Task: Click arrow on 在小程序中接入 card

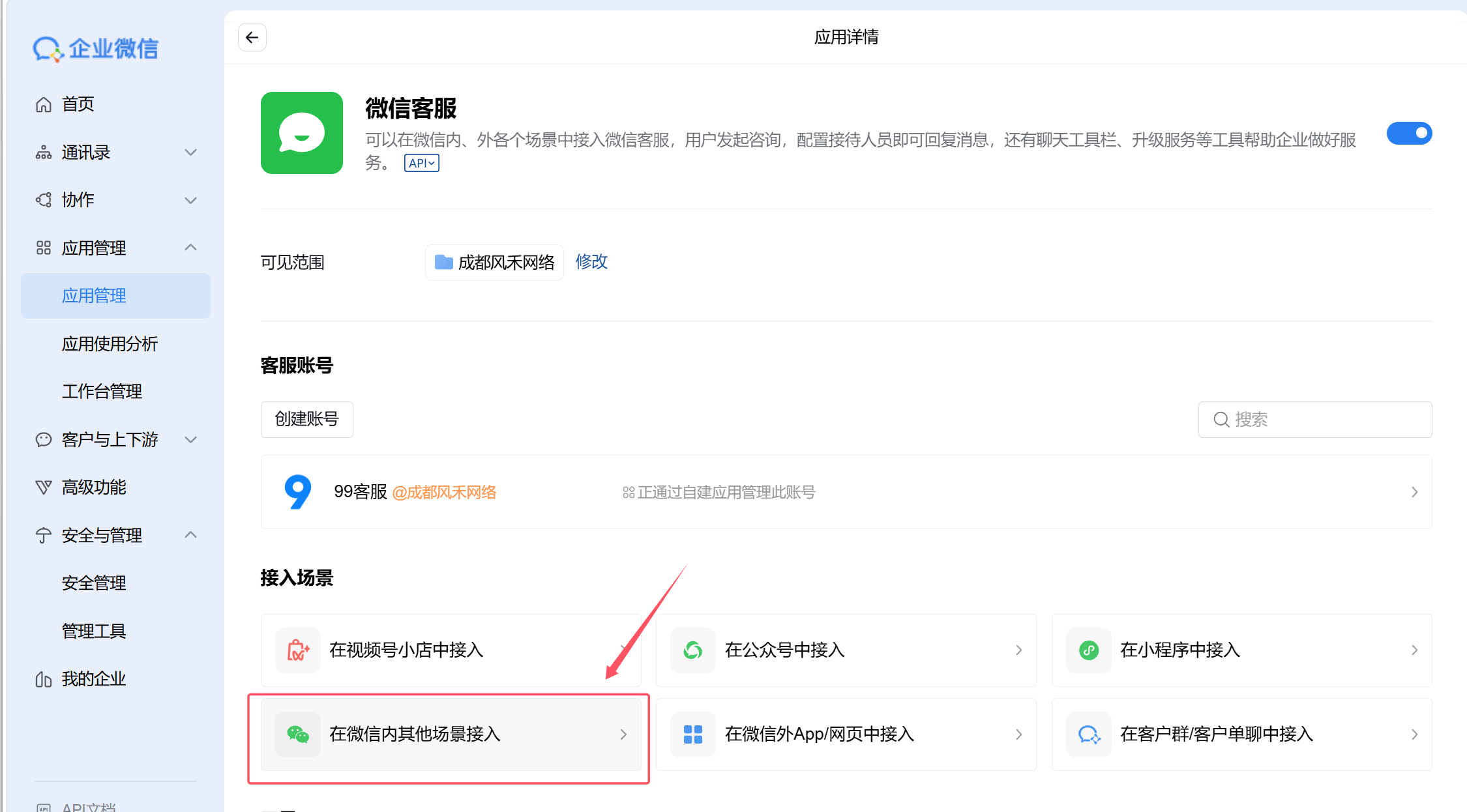Action: tap(1414, 650)
